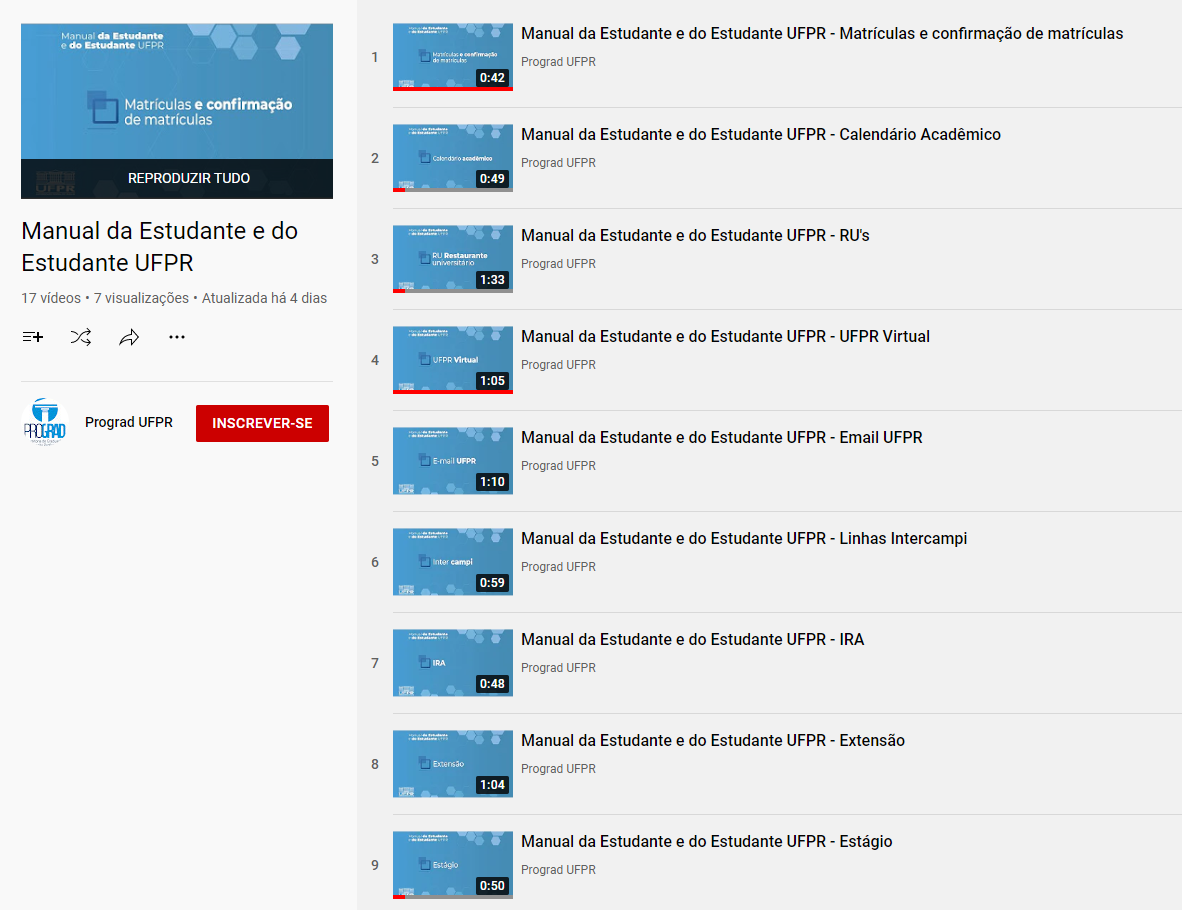Select the Estágio video title
This screenshot has width=1182, height=910.
coord(706,842)
